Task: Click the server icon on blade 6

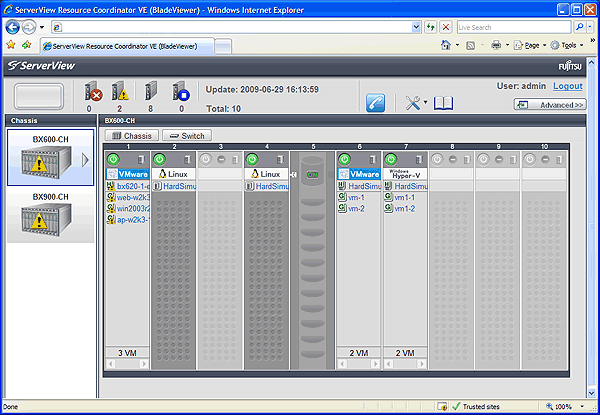Action: click(x=373, y=159)
